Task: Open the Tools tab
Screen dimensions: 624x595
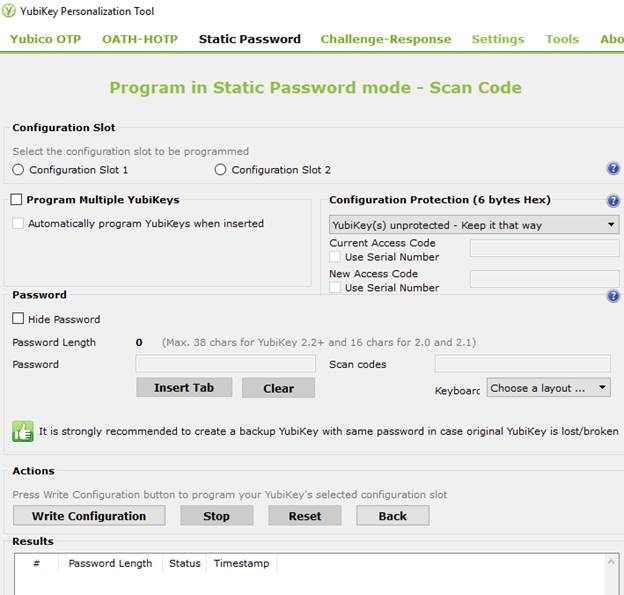Action: pyautogui.click(x=562, y=39)
